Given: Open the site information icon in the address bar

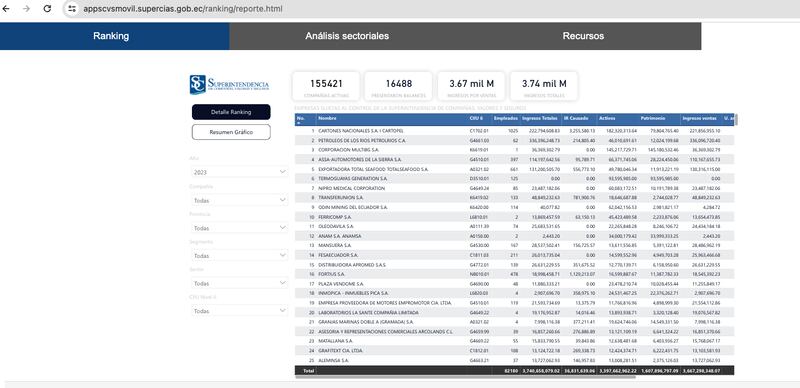Looking at the screenshot, I should click(72, 9).
